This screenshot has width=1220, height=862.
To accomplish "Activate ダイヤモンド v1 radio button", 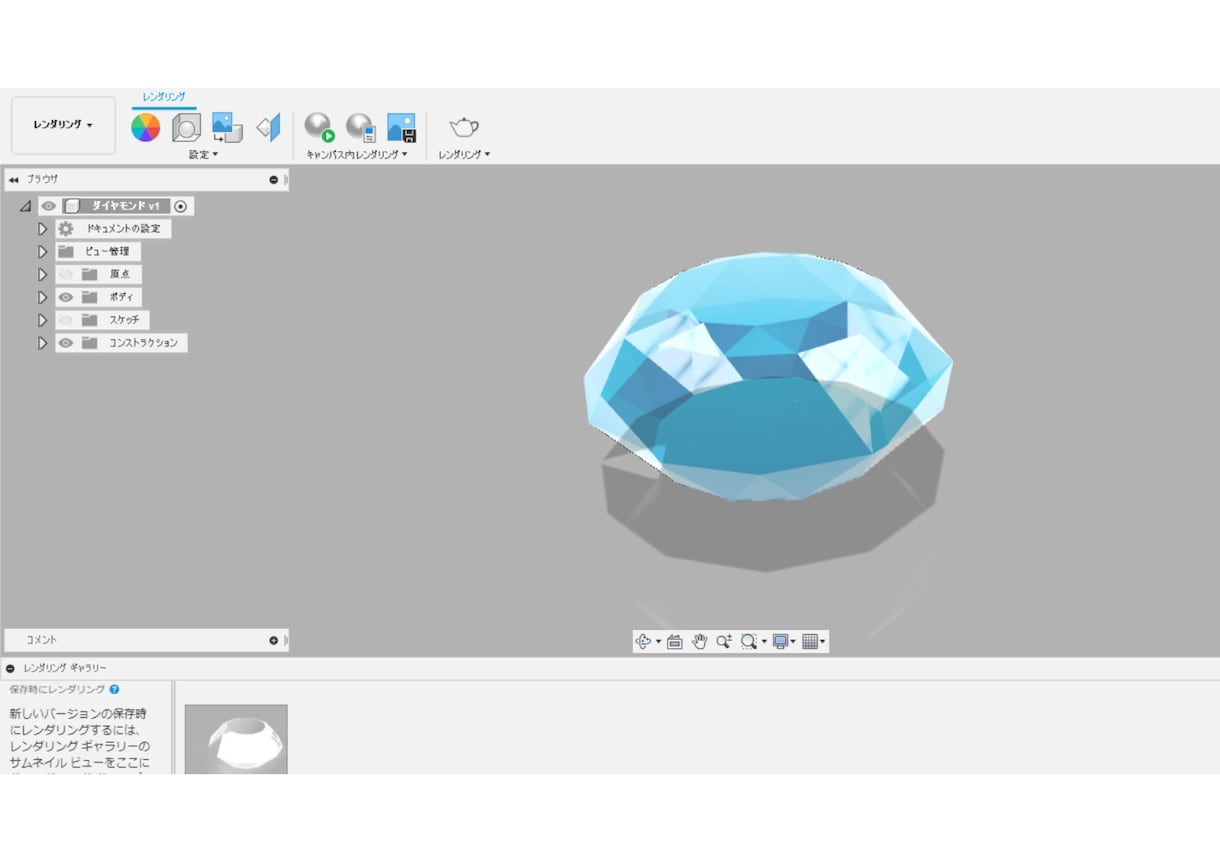I will 181,206.
